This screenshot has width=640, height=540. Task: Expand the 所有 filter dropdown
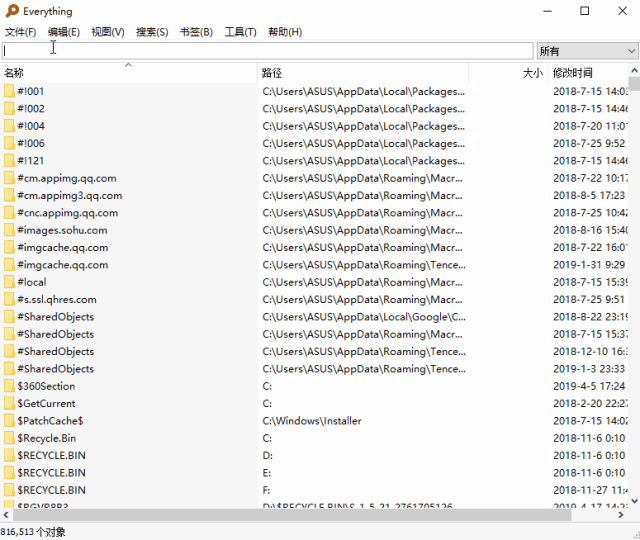[587, 51]
